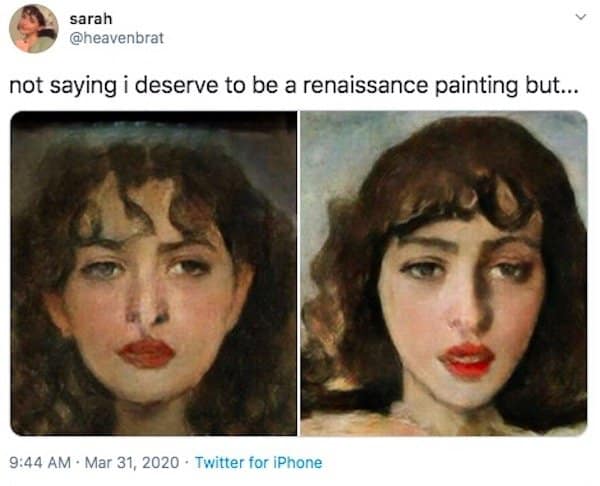The height and width of the screenshot is (486, 600).
Task: Open the @heavenbrat handle link
Action: click(116, 38)
